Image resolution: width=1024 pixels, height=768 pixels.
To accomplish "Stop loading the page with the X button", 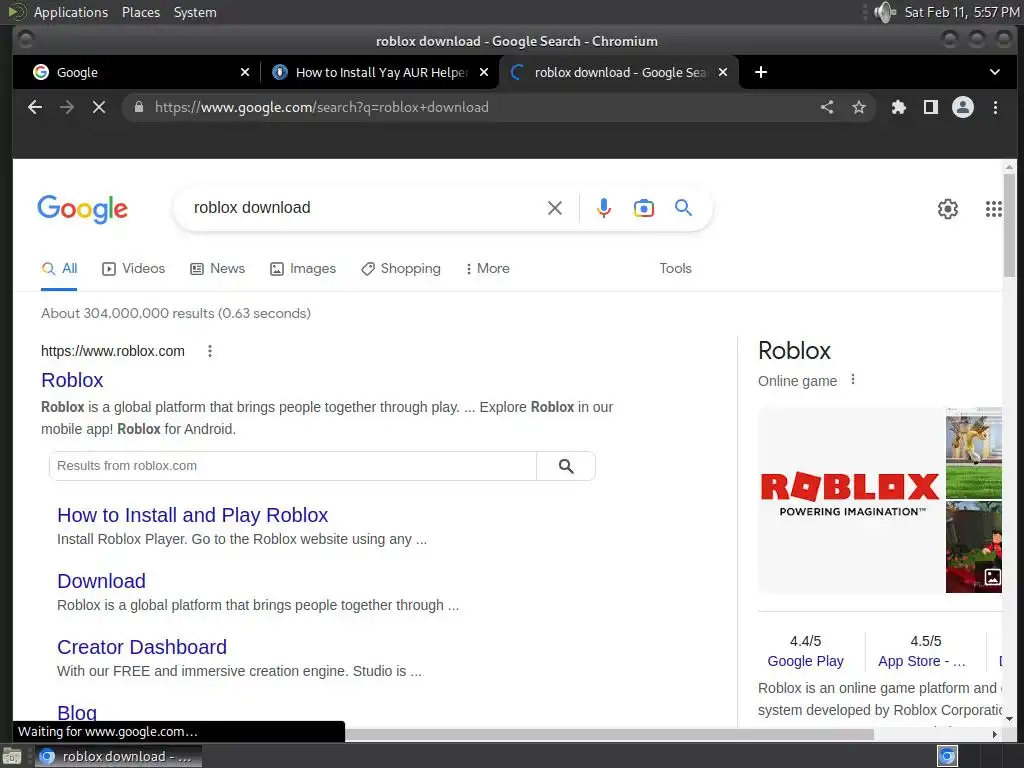I will (99, 107).
